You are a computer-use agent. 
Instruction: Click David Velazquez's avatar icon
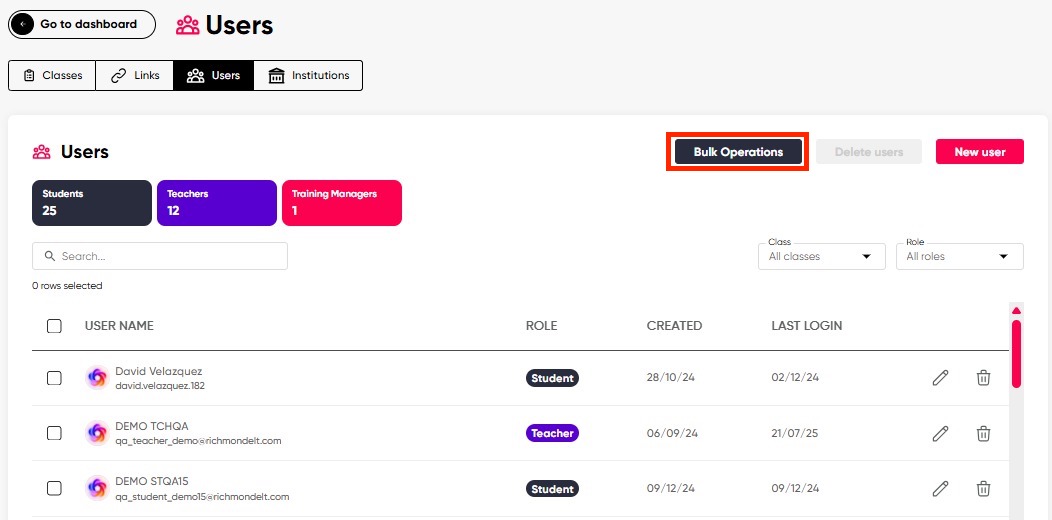pyautogui.click(x=97, y=378)
